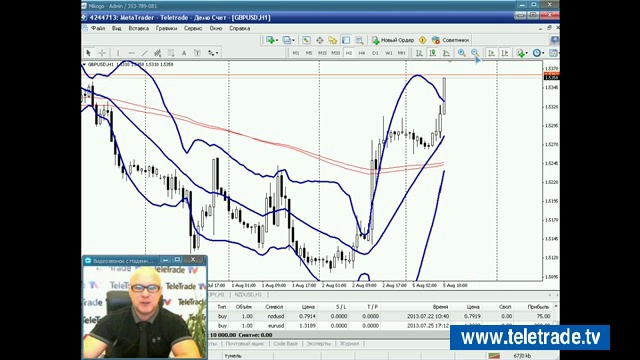Switch chart to MN timeframe
640x360 pixels.
pyautogui.click(x=401, y=53)
